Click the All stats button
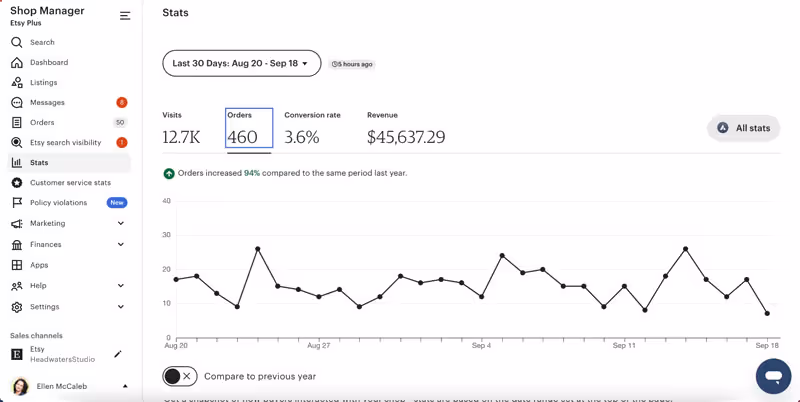The width and height of the screenshot is (800, 402). point(744,128)
